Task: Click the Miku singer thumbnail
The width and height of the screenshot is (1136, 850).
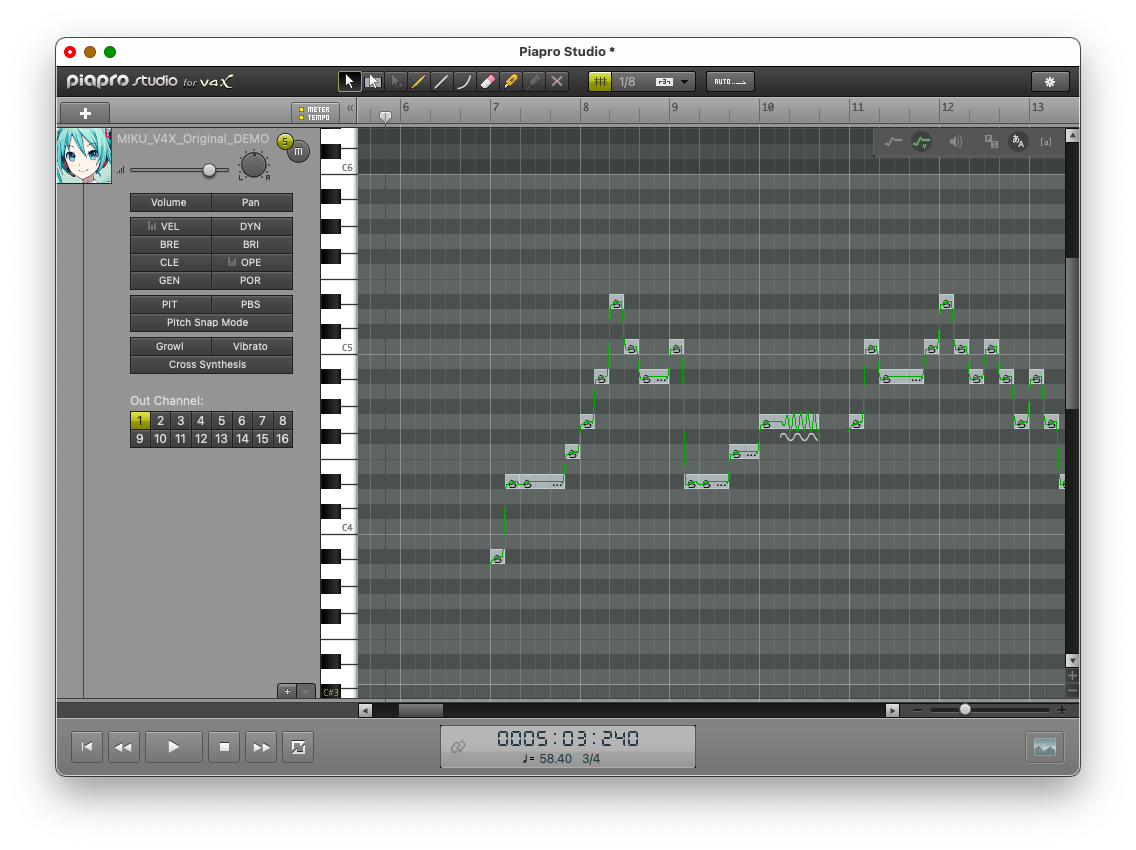Action: coord(84,156)
